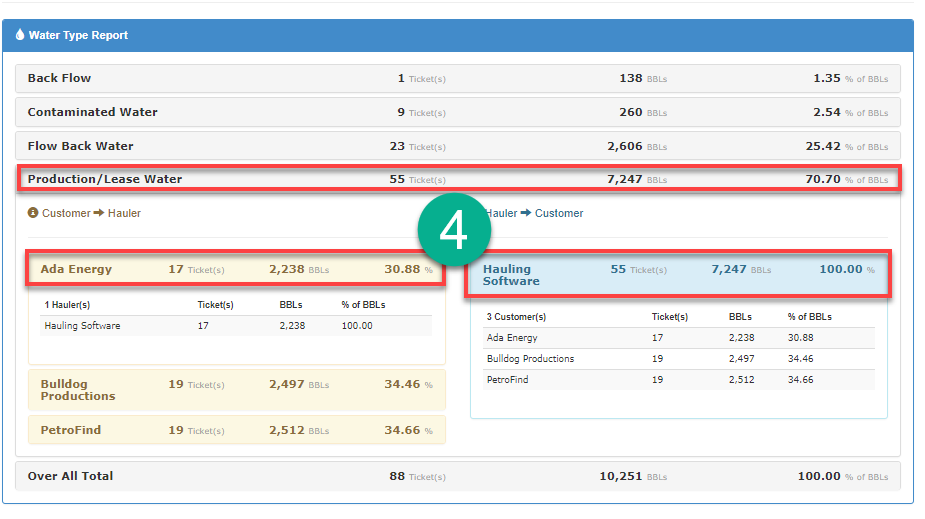
Task: Click Ada Energy row in customers table
Action: click(678, 338)
